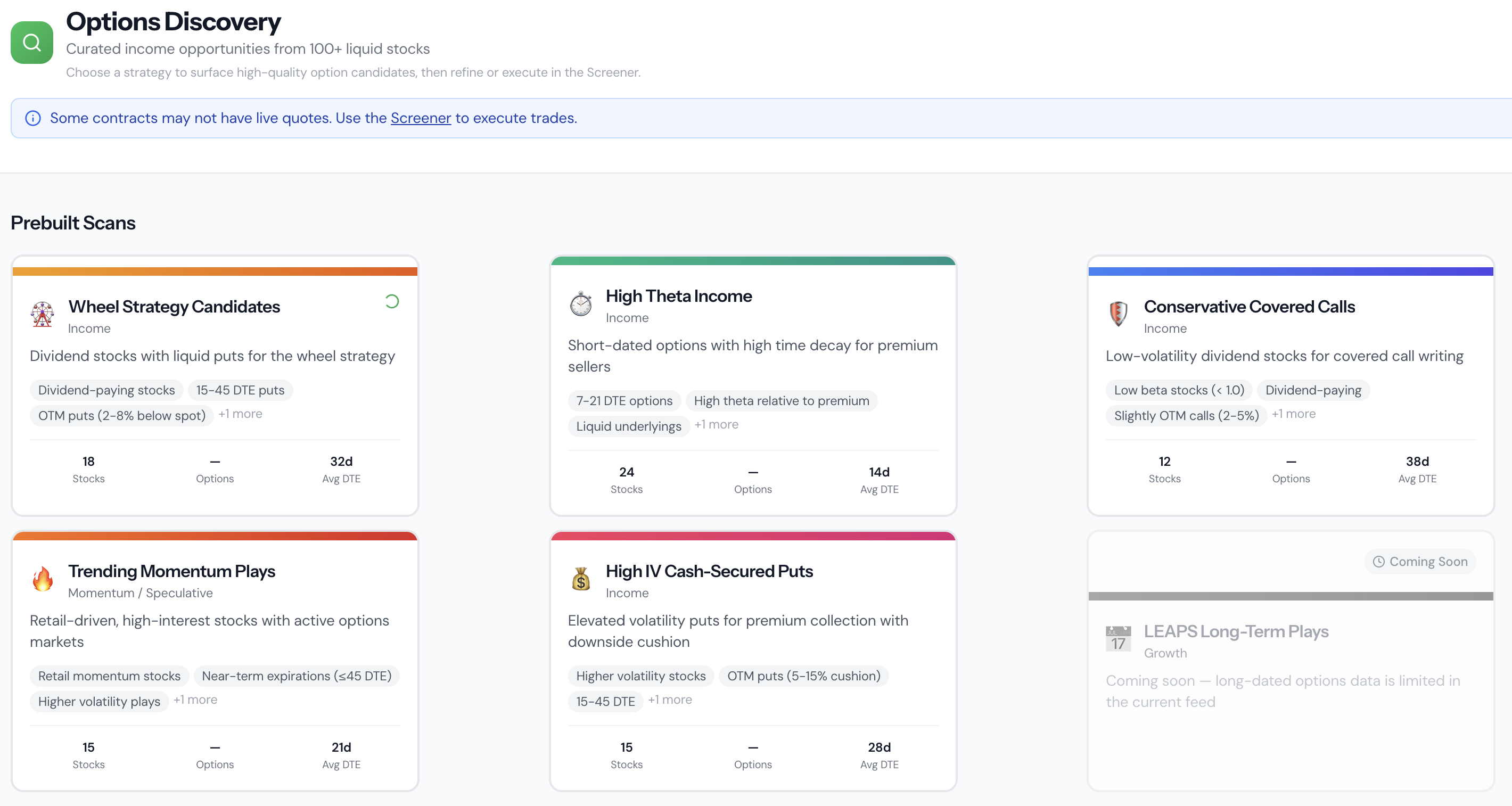This screenshot has width=1512, height=806.
Task: Click the stopwatch icon on High Theta Income
Action: (x=580, y=304)
